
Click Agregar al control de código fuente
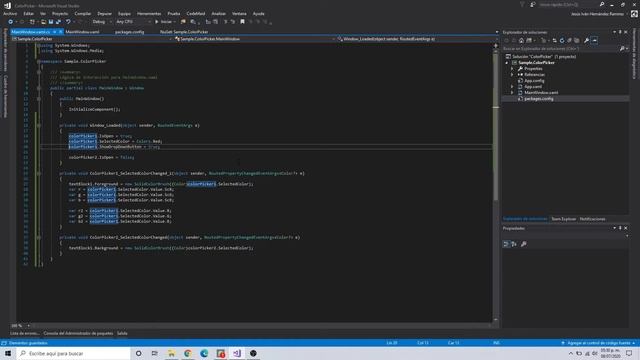click(598, 343)
